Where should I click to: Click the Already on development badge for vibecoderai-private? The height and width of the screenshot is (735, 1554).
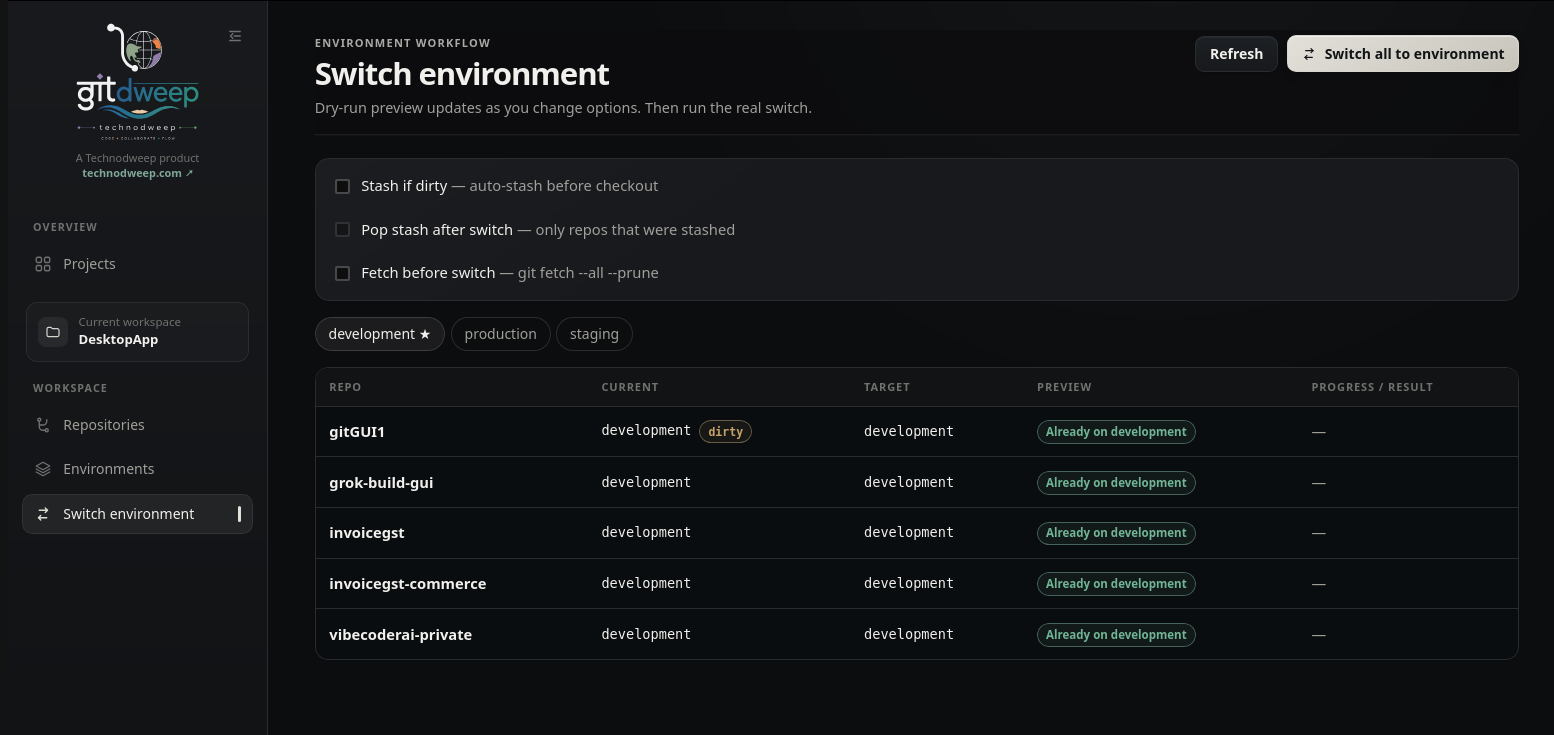click(x=1116, y=635)
